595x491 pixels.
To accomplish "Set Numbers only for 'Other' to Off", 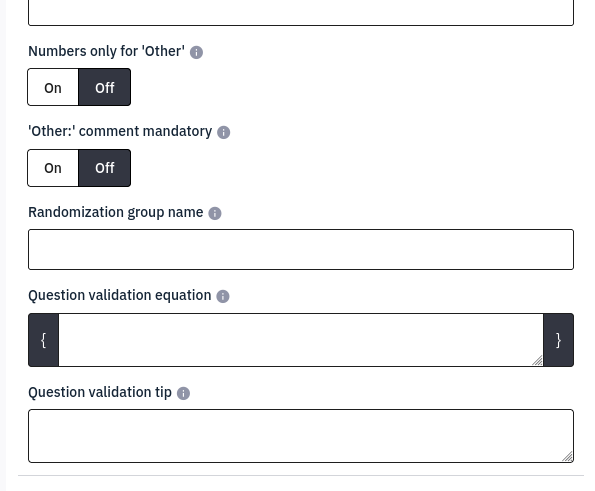I will pyautogui.click(x=105, y=87).
